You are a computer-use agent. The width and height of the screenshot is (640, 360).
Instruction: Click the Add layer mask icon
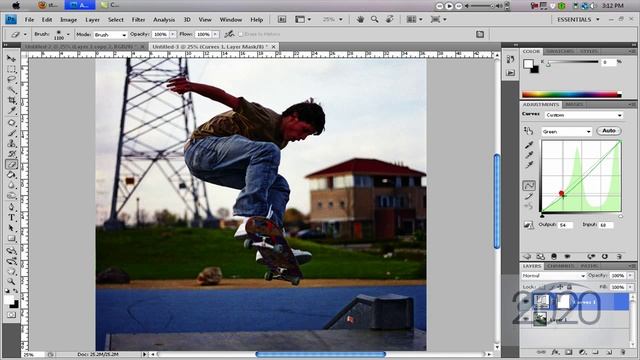click(569, 352)
